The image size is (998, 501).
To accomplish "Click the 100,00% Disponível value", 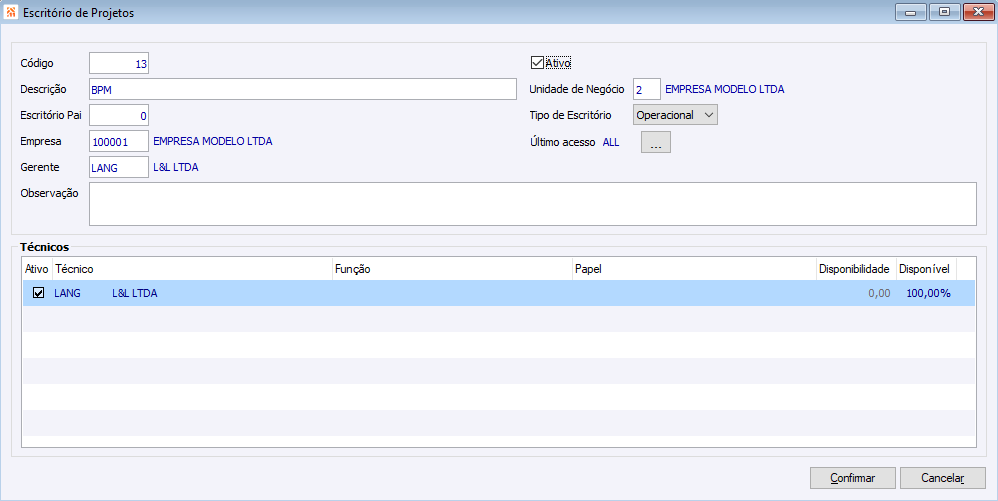I will (x=928, y=293).
